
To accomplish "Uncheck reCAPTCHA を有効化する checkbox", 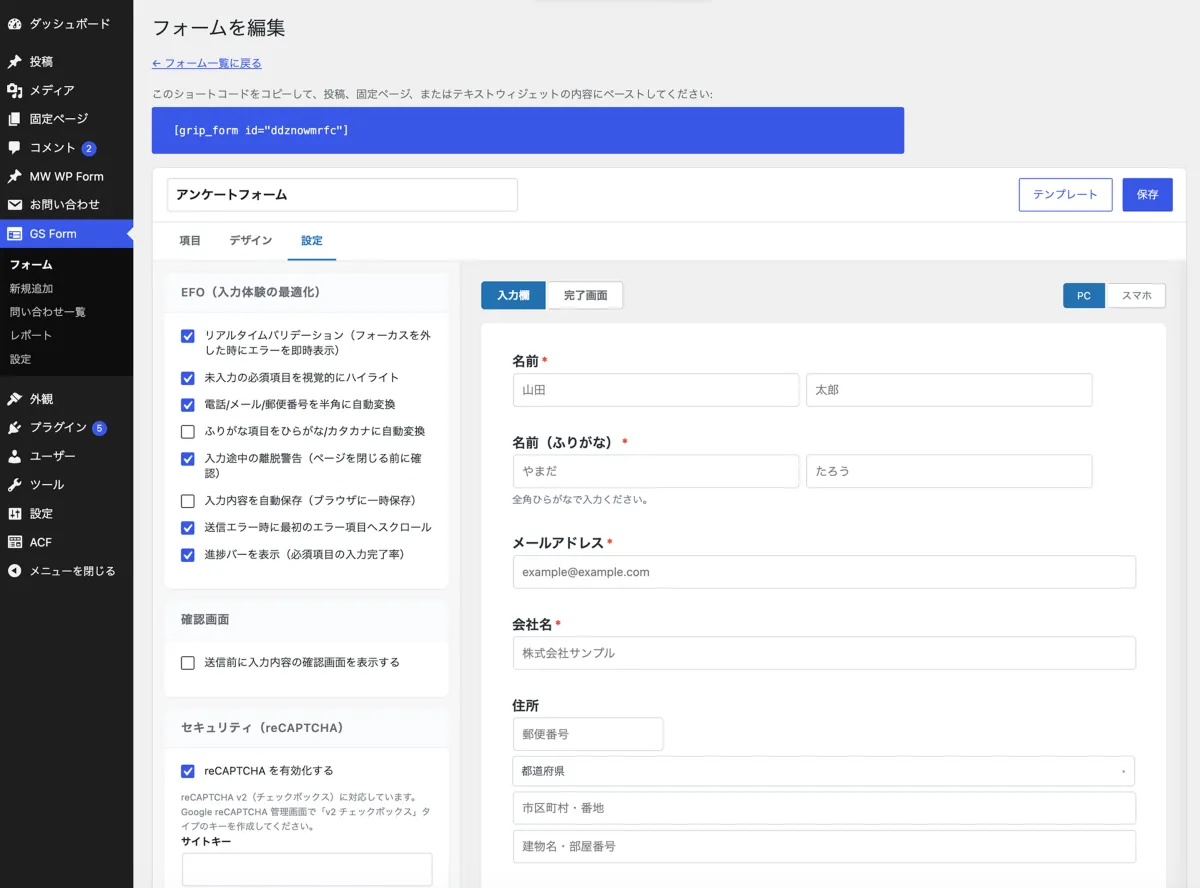I will click(x=187, y=771).
